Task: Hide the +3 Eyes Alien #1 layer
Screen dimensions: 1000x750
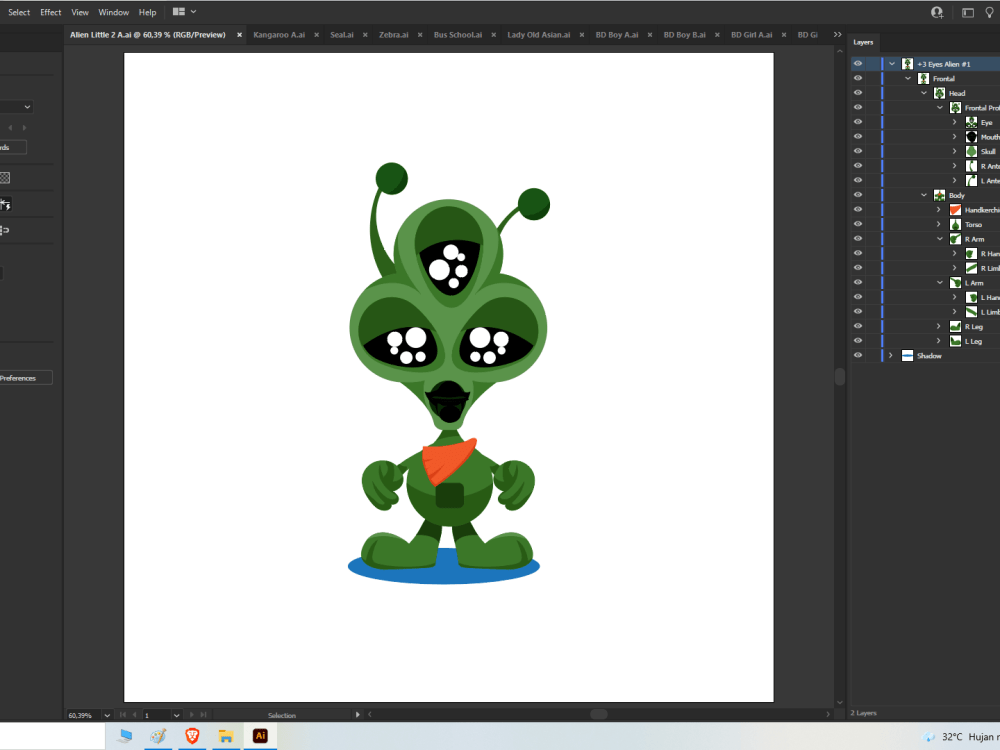Action: pyautogui.click(x=857, y=63)
